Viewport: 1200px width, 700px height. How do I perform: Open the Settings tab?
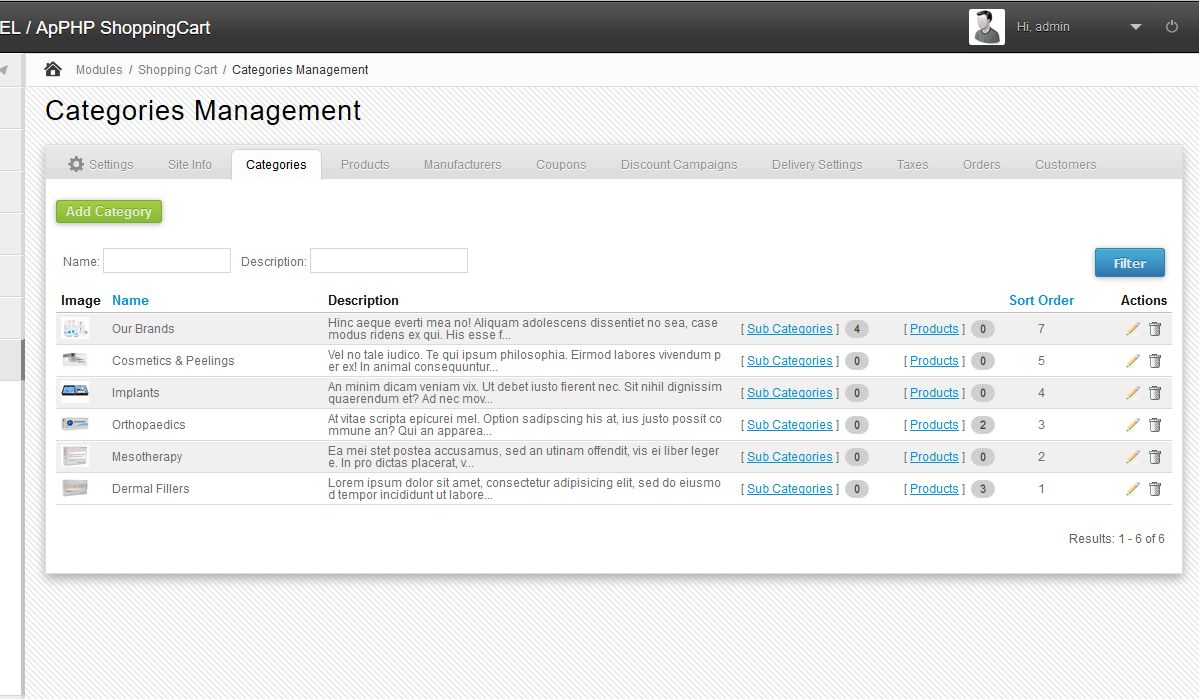click(x=100, y=165)
